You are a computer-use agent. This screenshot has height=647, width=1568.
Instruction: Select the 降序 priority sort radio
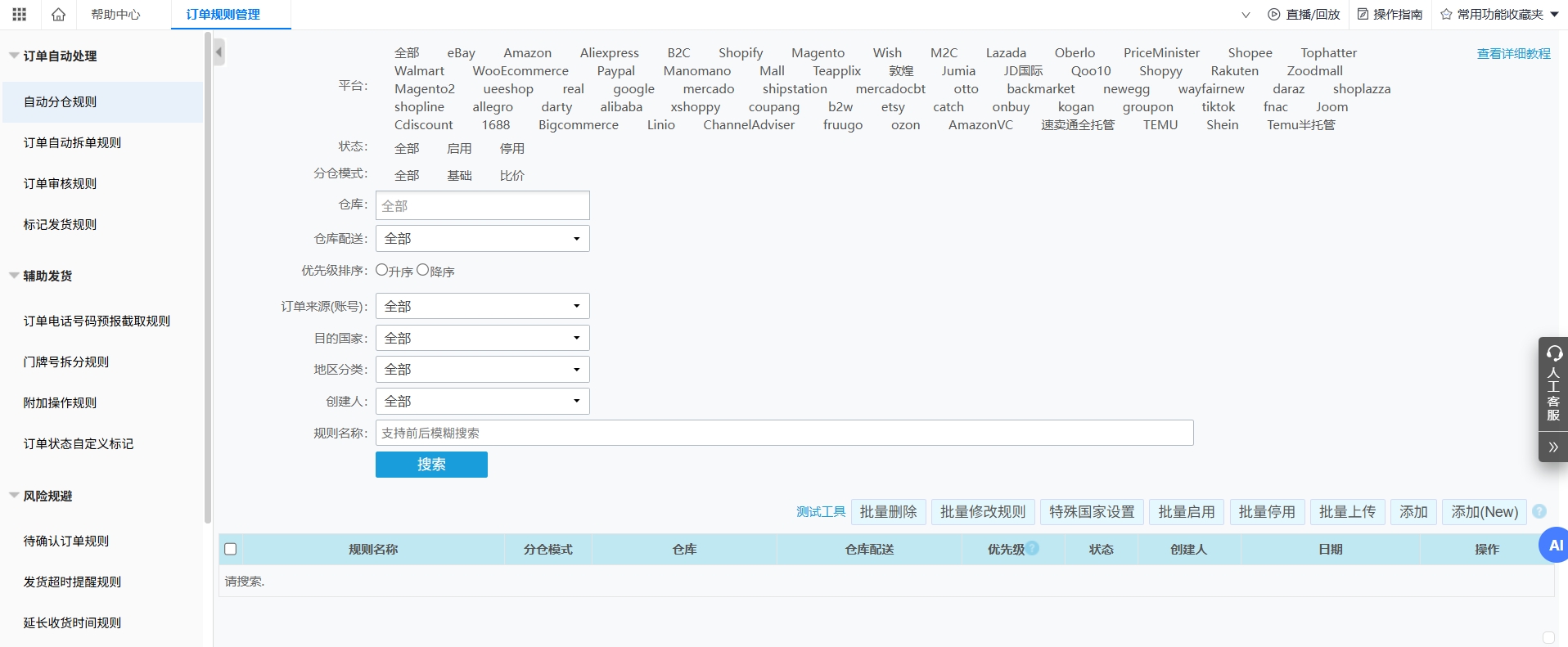point(422,270)
